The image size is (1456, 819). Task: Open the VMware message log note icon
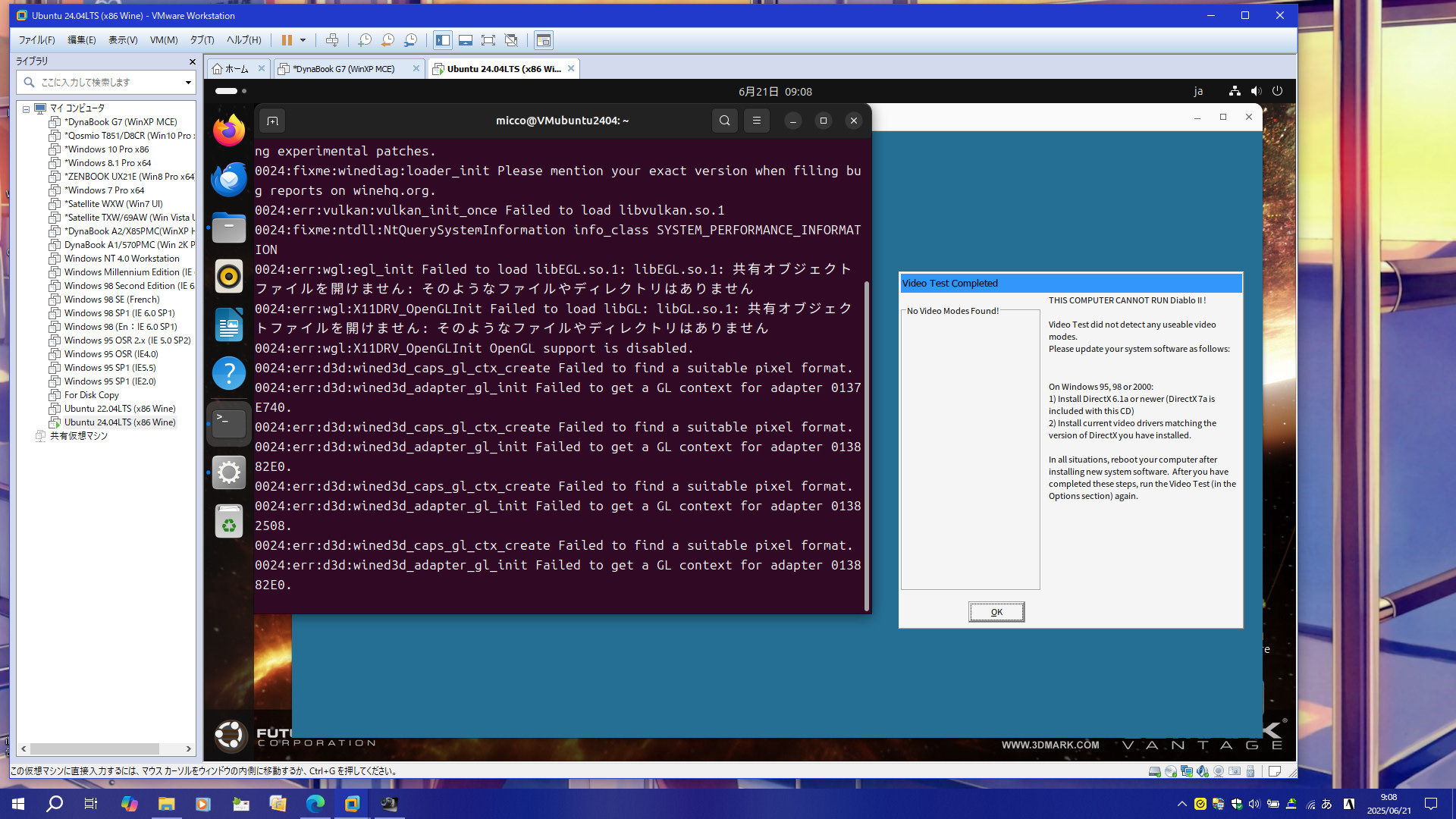(1275, 771)
